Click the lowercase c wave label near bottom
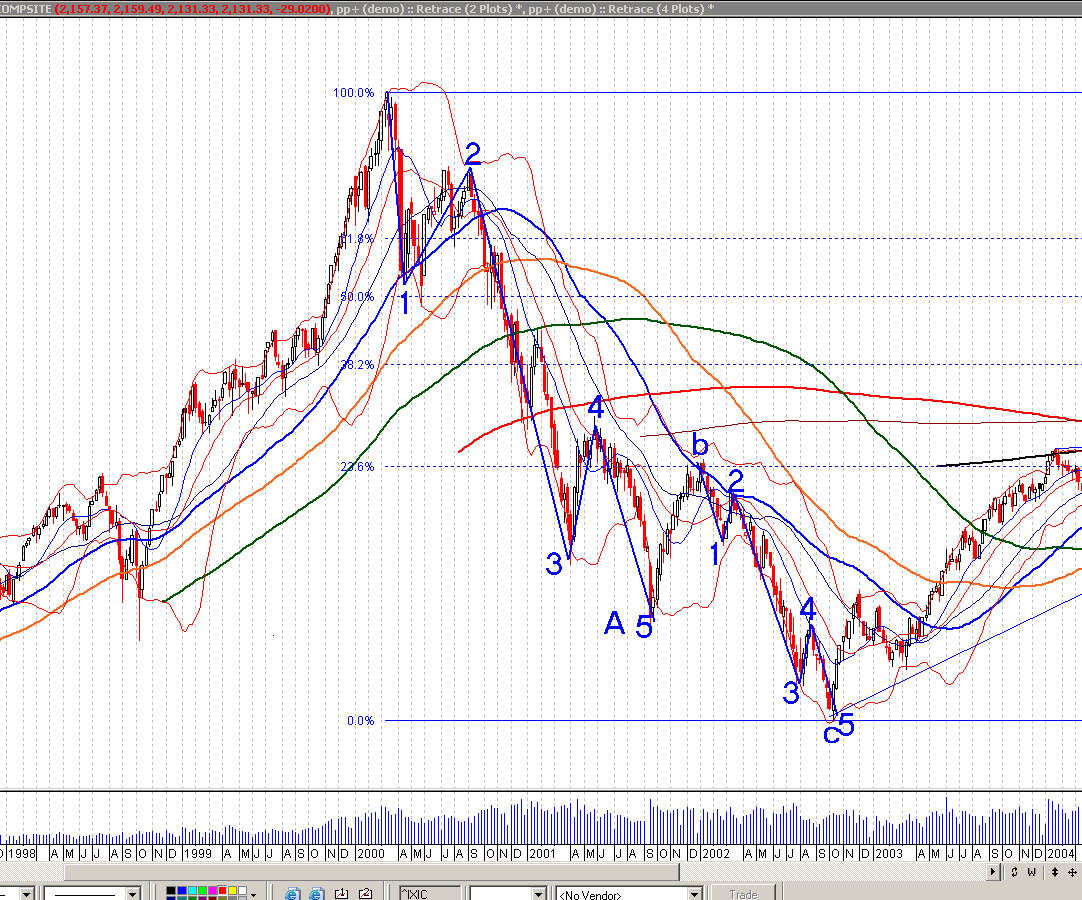The height and width of the screenshot is (900, 1082). [832, 733]
